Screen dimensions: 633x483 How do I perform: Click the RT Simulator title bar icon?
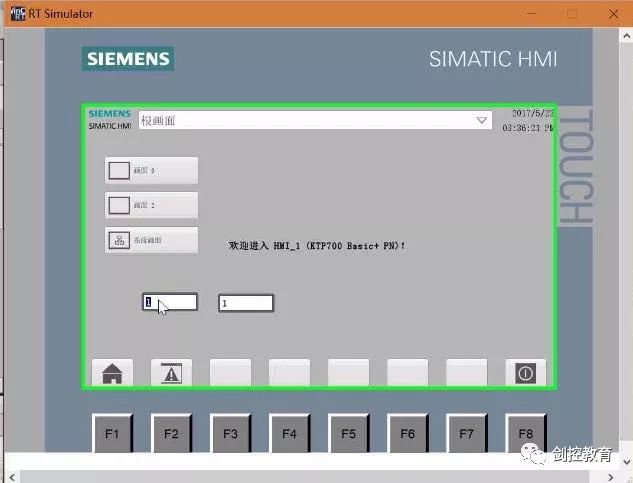coord(18,14)
